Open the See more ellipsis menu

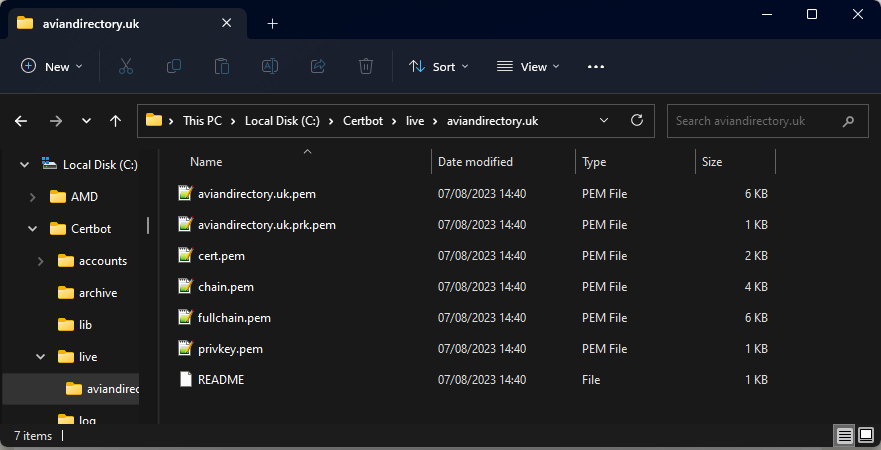pos(596,66)
